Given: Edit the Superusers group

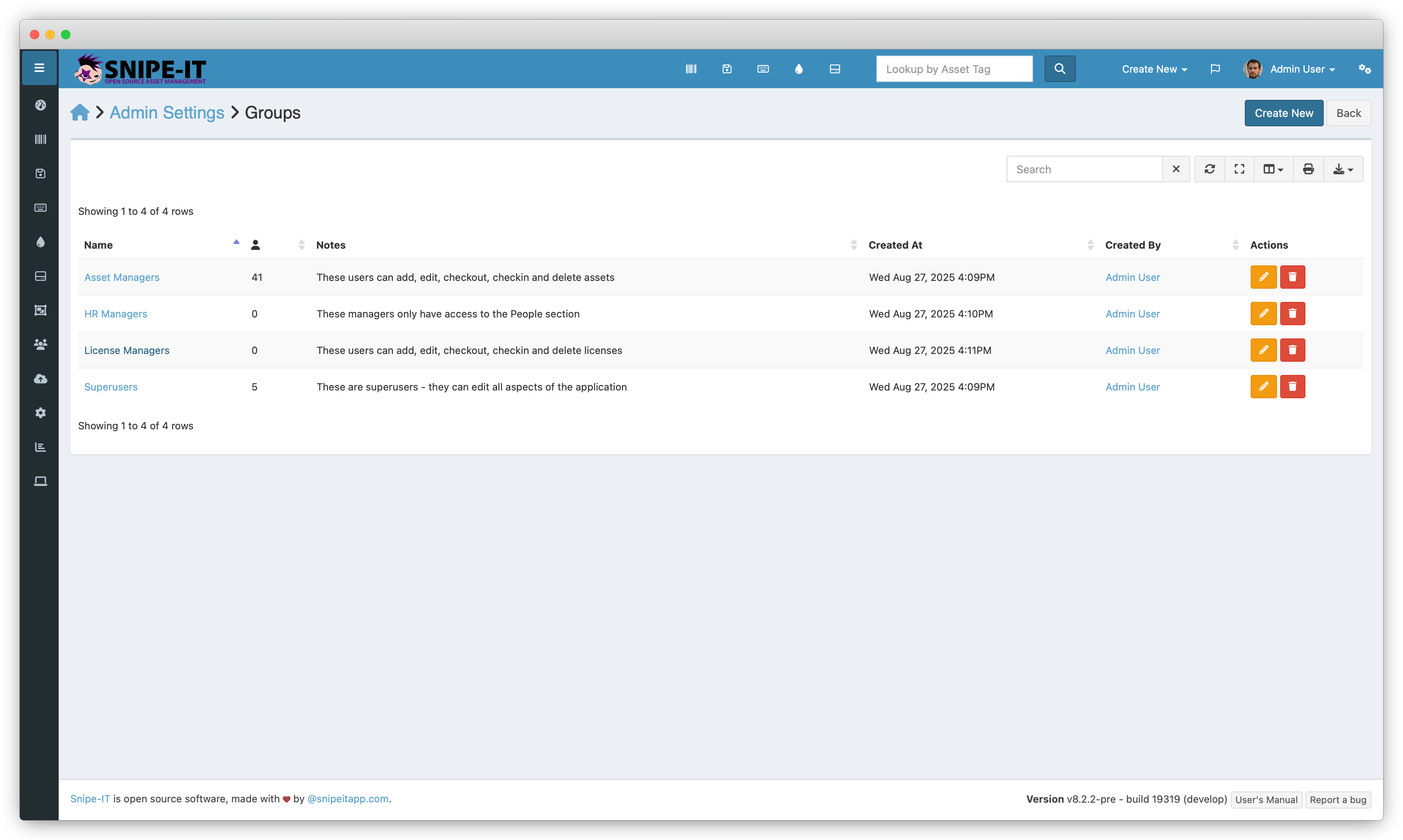Looking at the screenshot, I should (x=1264, y=387).
